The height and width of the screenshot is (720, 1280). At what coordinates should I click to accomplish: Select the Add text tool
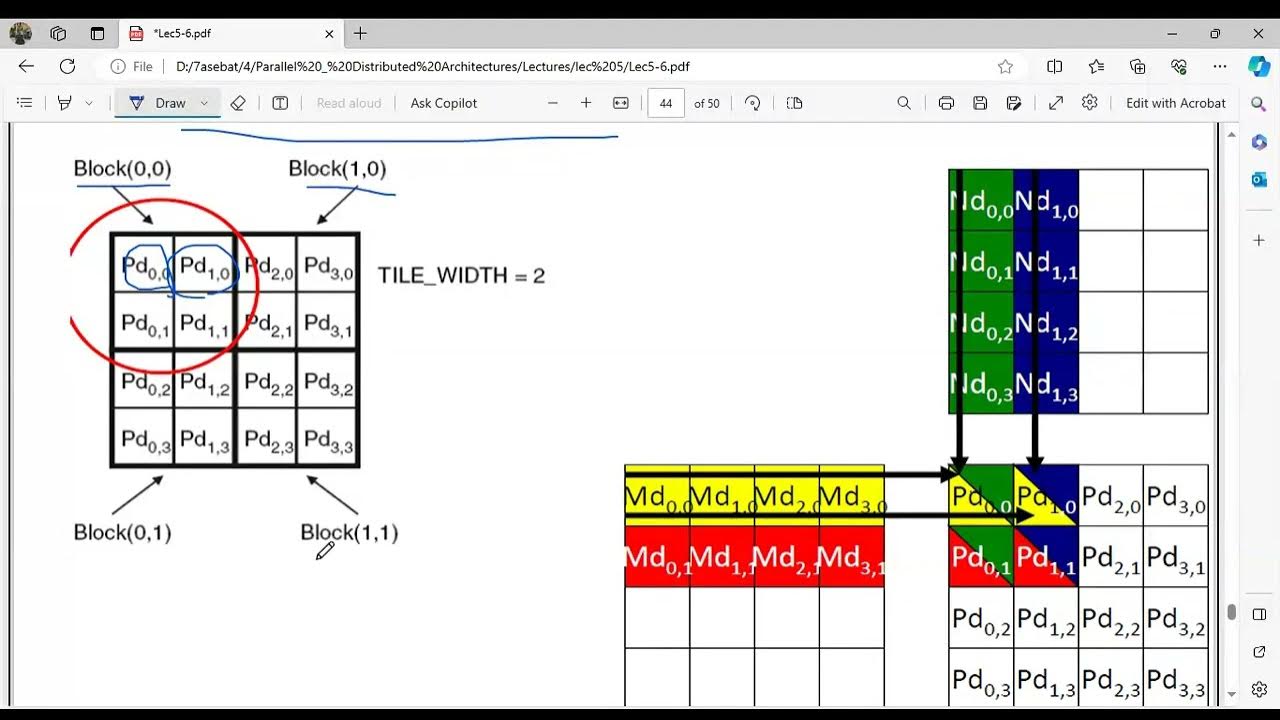[280, 103]
